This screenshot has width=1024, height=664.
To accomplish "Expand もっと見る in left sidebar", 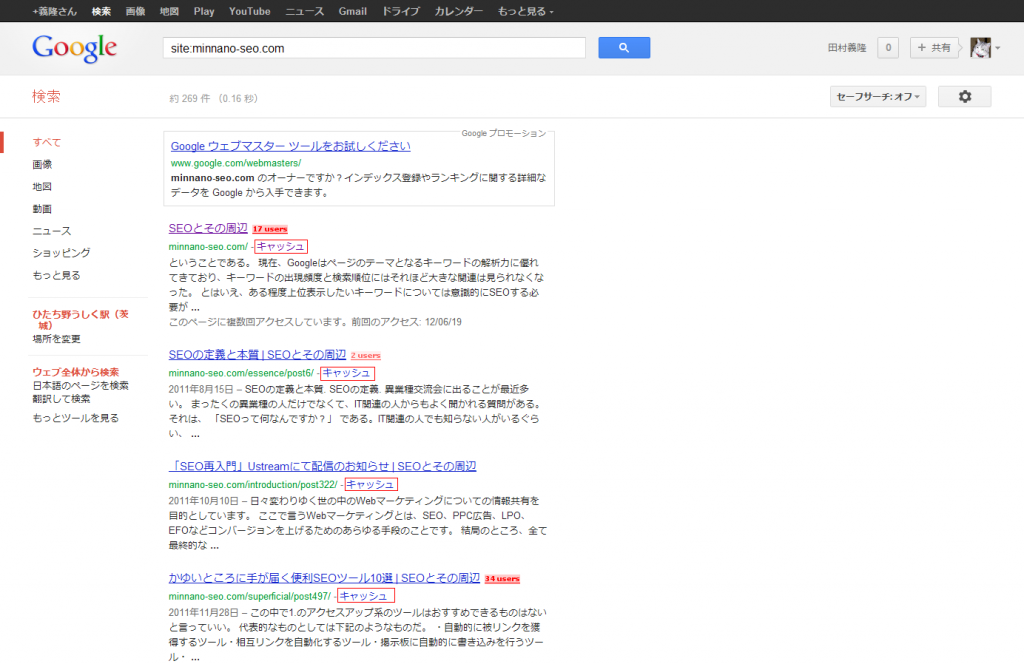I will click(56, 276).
